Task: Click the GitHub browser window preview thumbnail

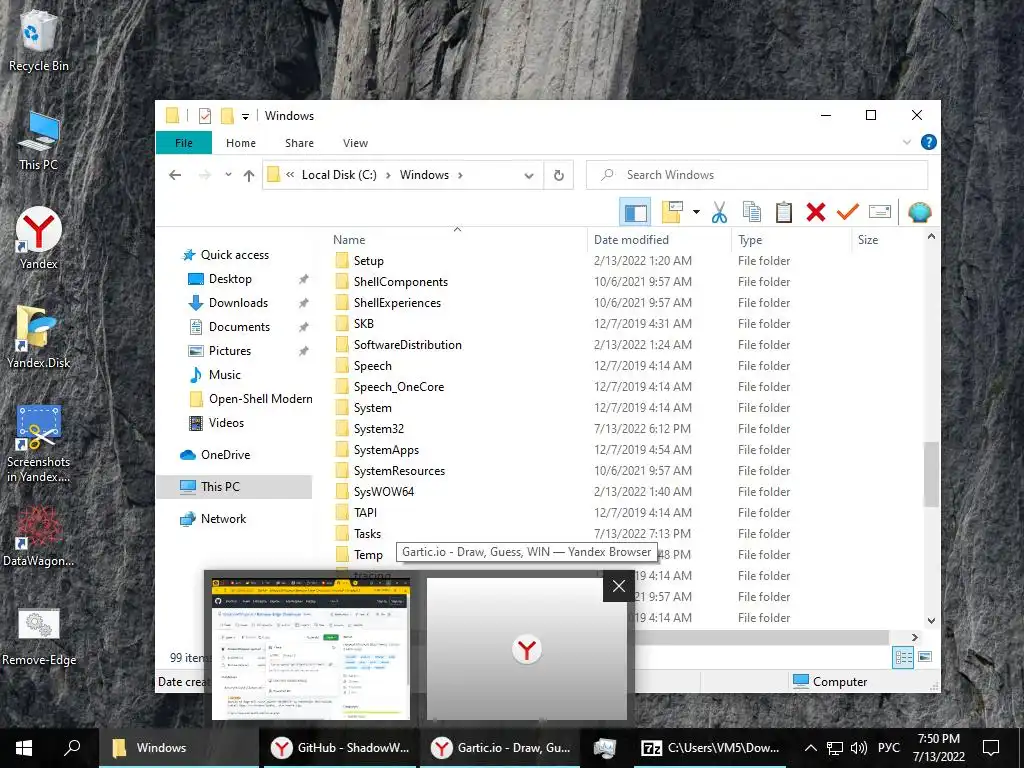Action: 311,648
